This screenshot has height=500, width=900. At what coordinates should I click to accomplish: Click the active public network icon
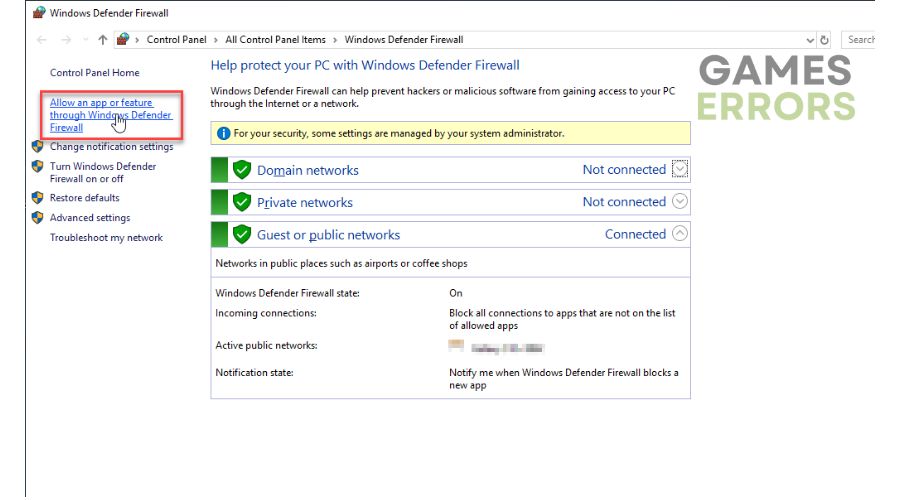point(456,346)
